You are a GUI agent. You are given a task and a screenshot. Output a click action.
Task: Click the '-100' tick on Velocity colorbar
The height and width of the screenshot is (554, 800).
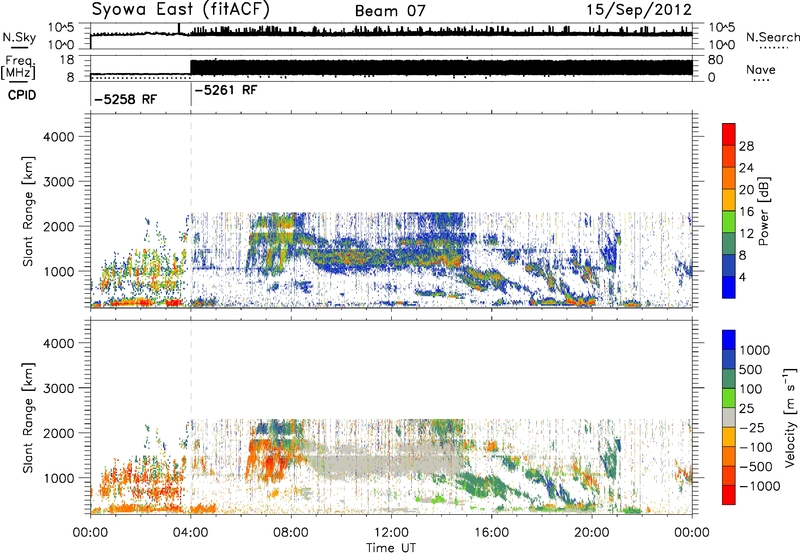click(x=757, y=447)
